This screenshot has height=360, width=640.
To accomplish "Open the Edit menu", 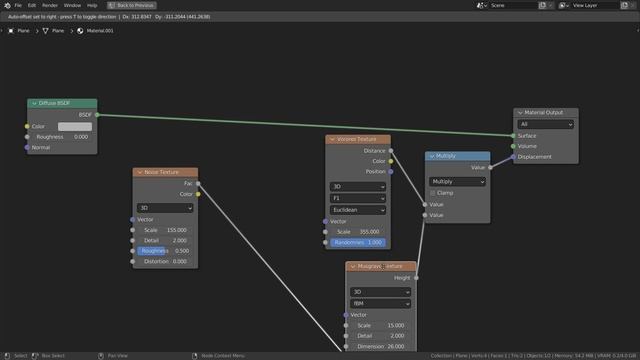I will click(32, 5).
